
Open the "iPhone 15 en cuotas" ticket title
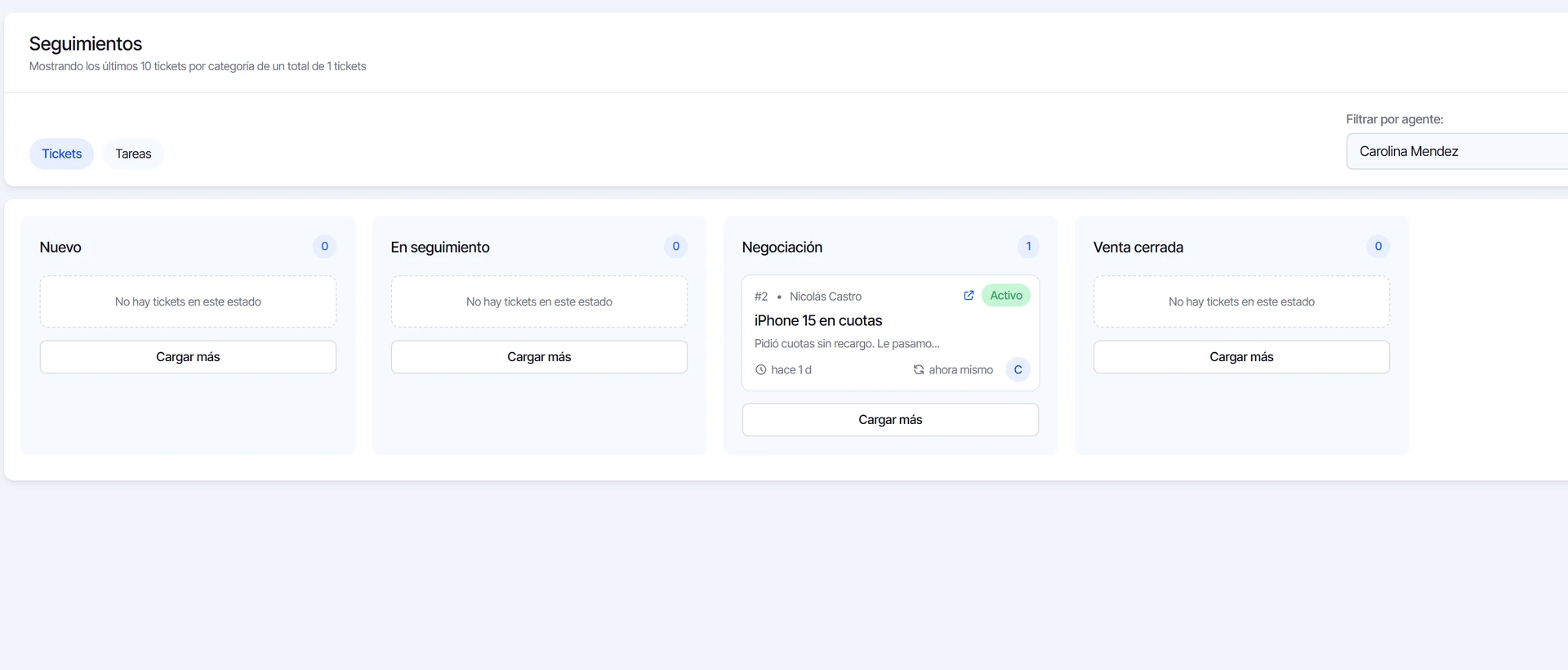(x=818, y=320)
